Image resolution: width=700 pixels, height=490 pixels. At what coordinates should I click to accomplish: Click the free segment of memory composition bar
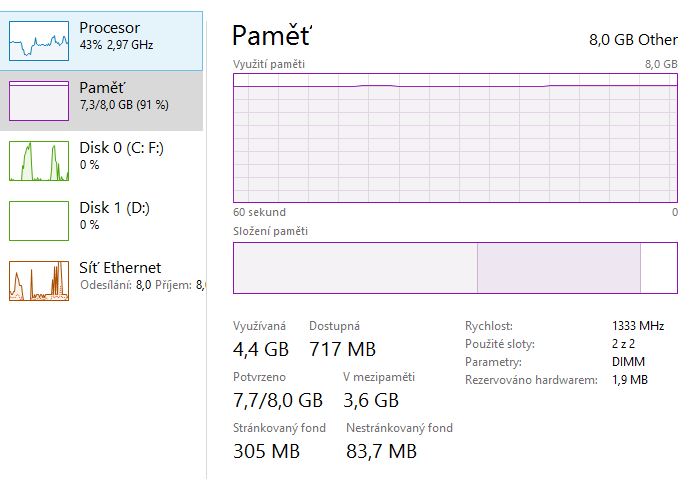[x=658, y=268]
